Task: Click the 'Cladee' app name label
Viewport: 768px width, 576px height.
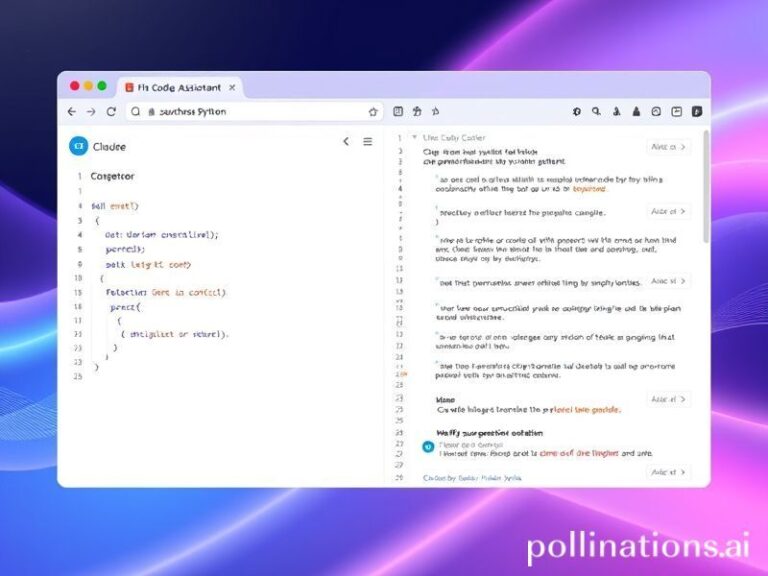Action: [x=109, y=147]
